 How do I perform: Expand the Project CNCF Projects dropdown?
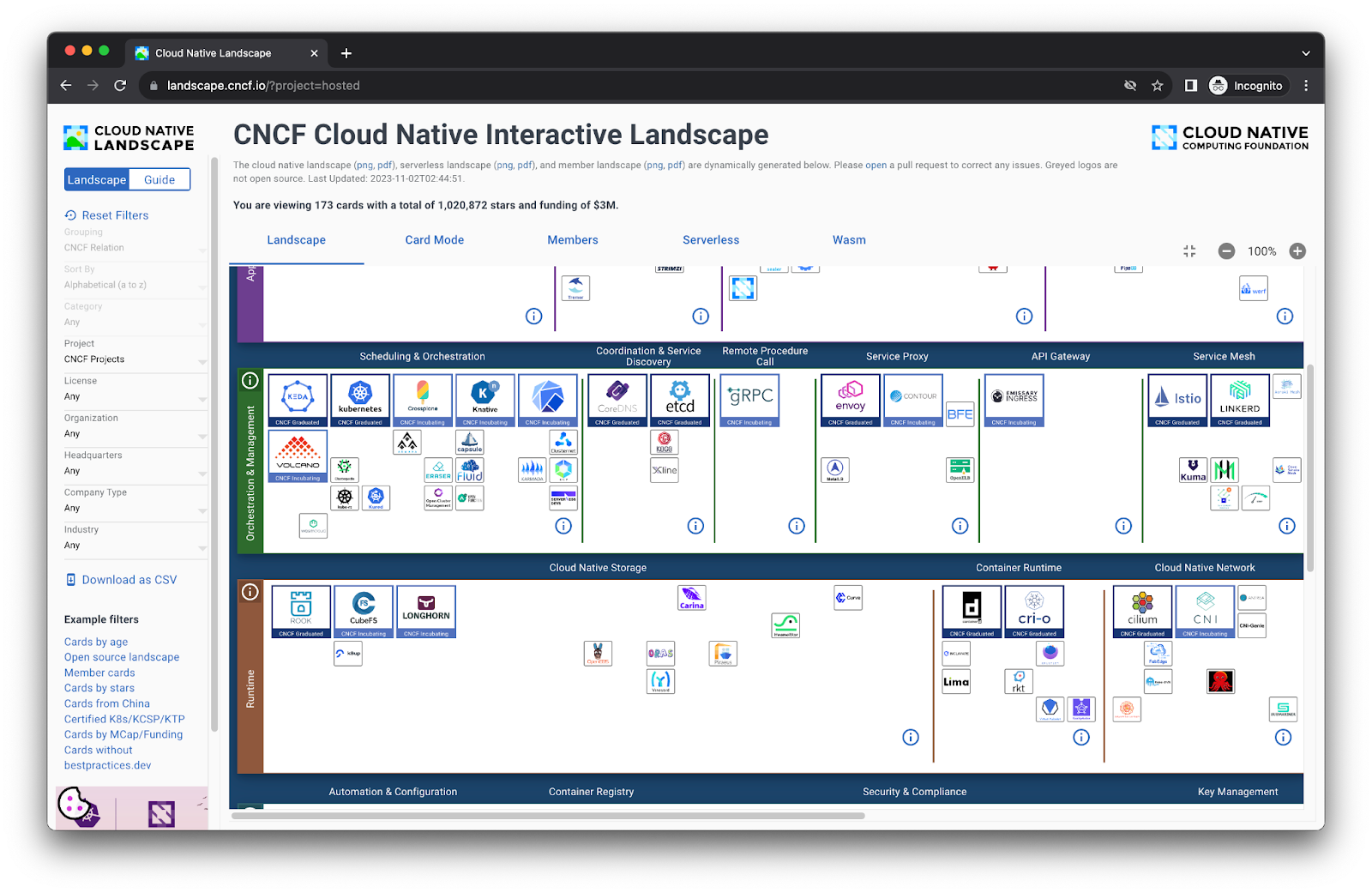tap(135, 359)
